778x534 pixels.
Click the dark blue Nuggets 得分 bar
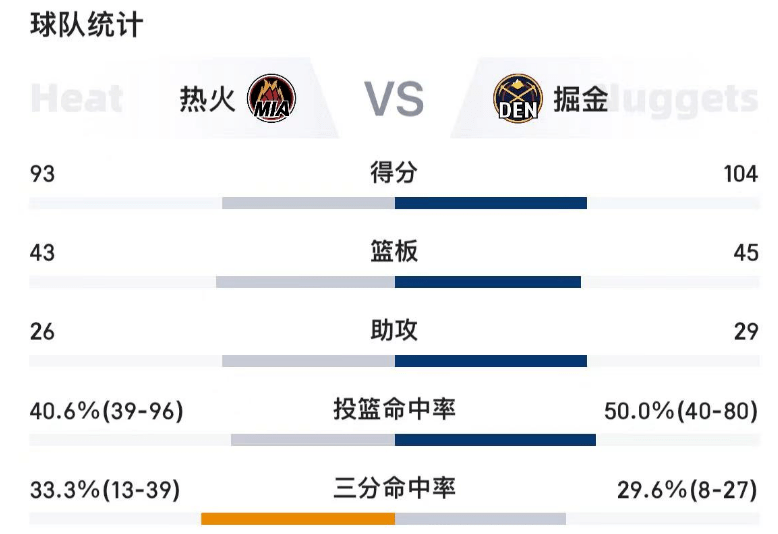click(491, 203)
